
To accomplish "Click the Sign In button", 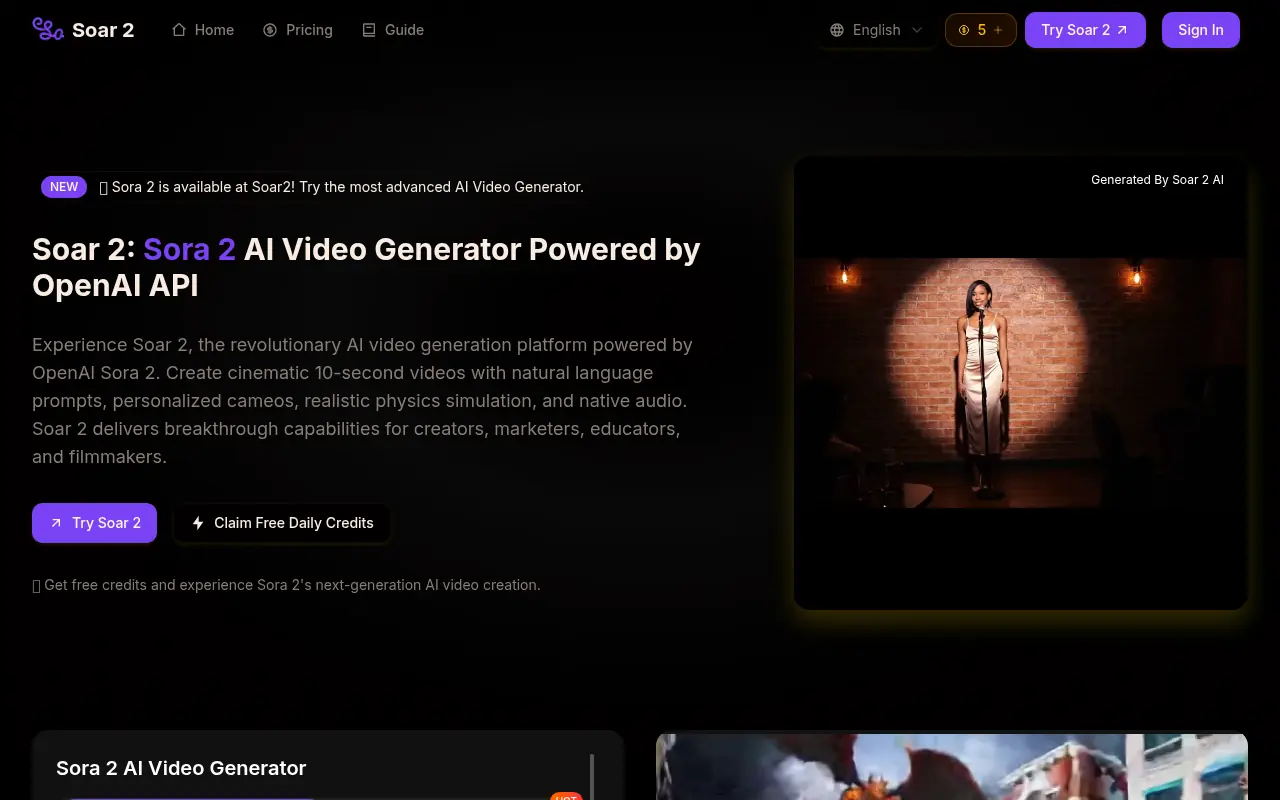I will click(x=1200, y=30).
